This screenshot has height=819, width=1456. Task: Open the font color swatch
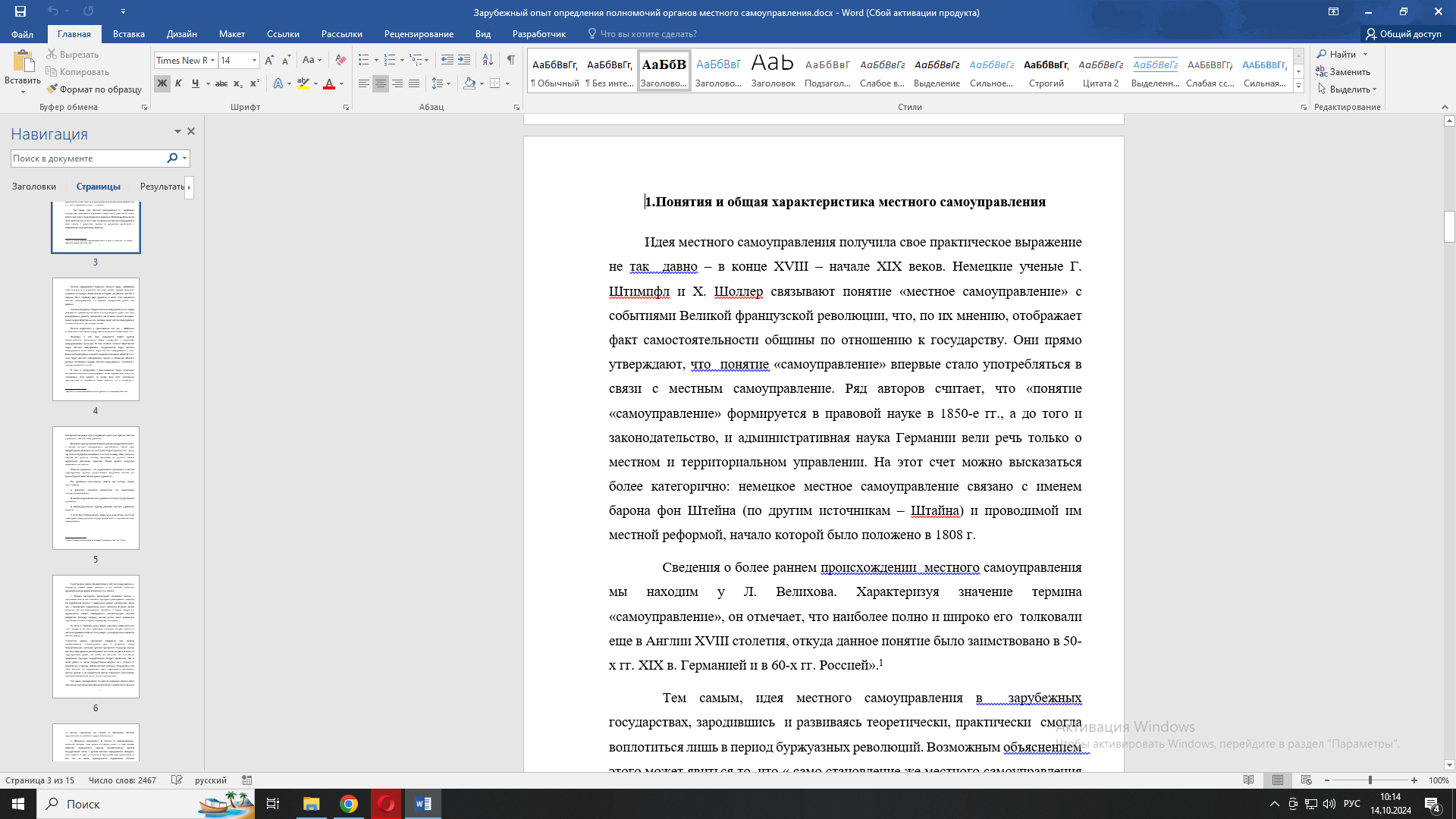tap(329, 83)
